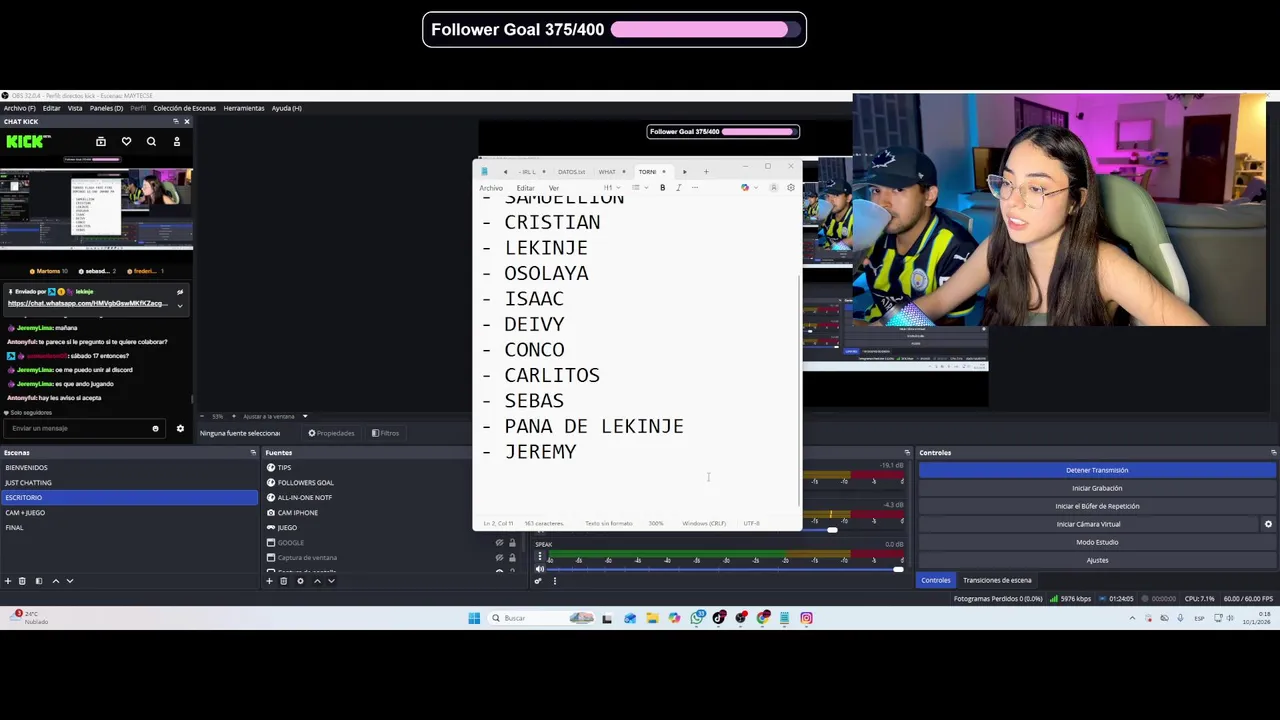Toggle visibility of GOOGLE source
This screenshot has height=720, width=1280.
pyautogui.click(x=499, y=543)
